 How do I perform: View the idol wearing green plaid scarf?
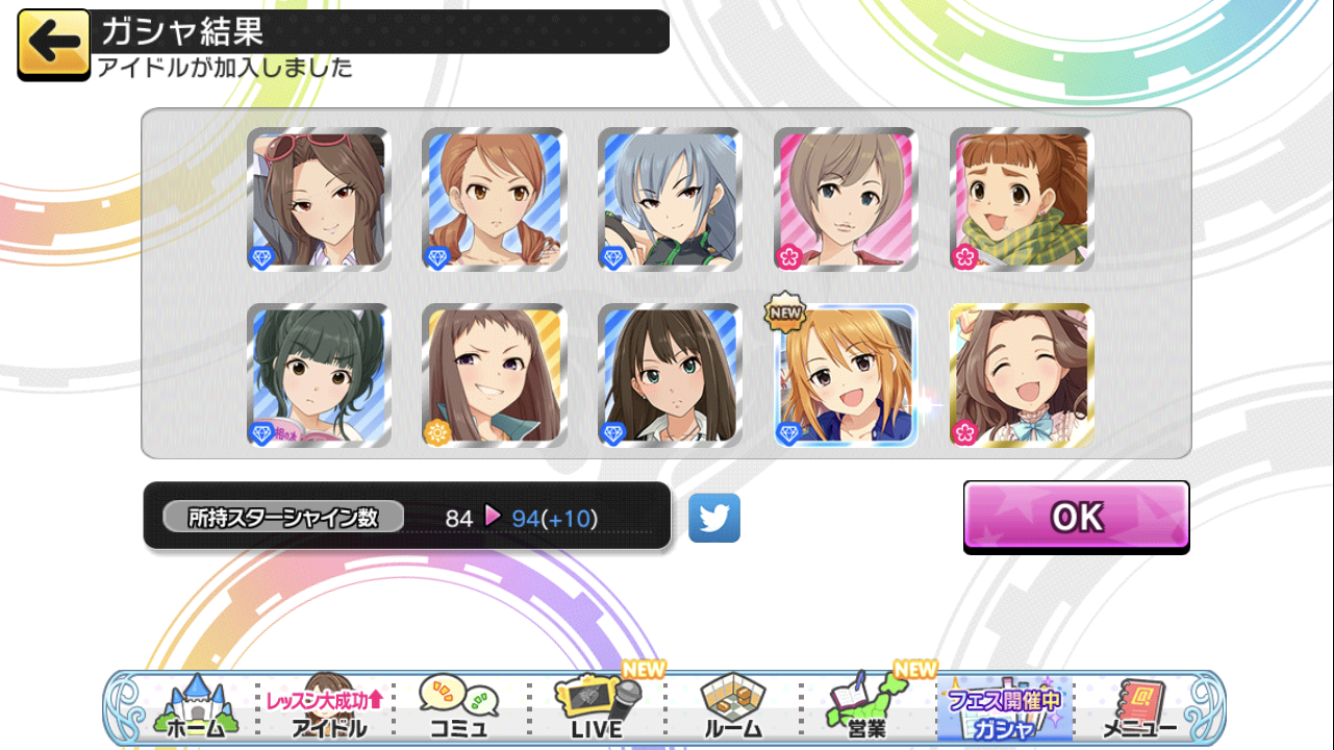1021,199
